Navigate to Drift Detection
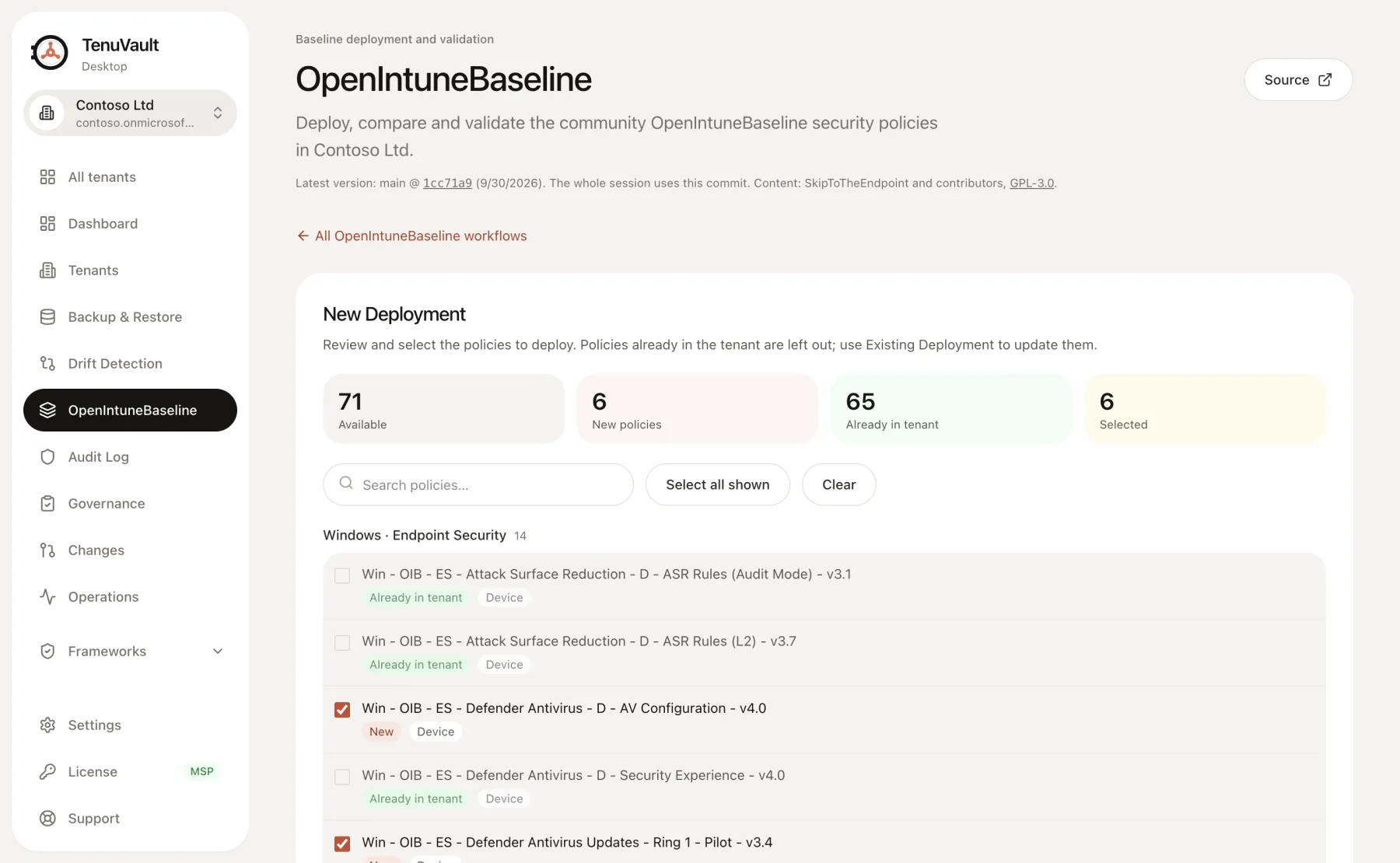1400x863 pixels. 130,364
